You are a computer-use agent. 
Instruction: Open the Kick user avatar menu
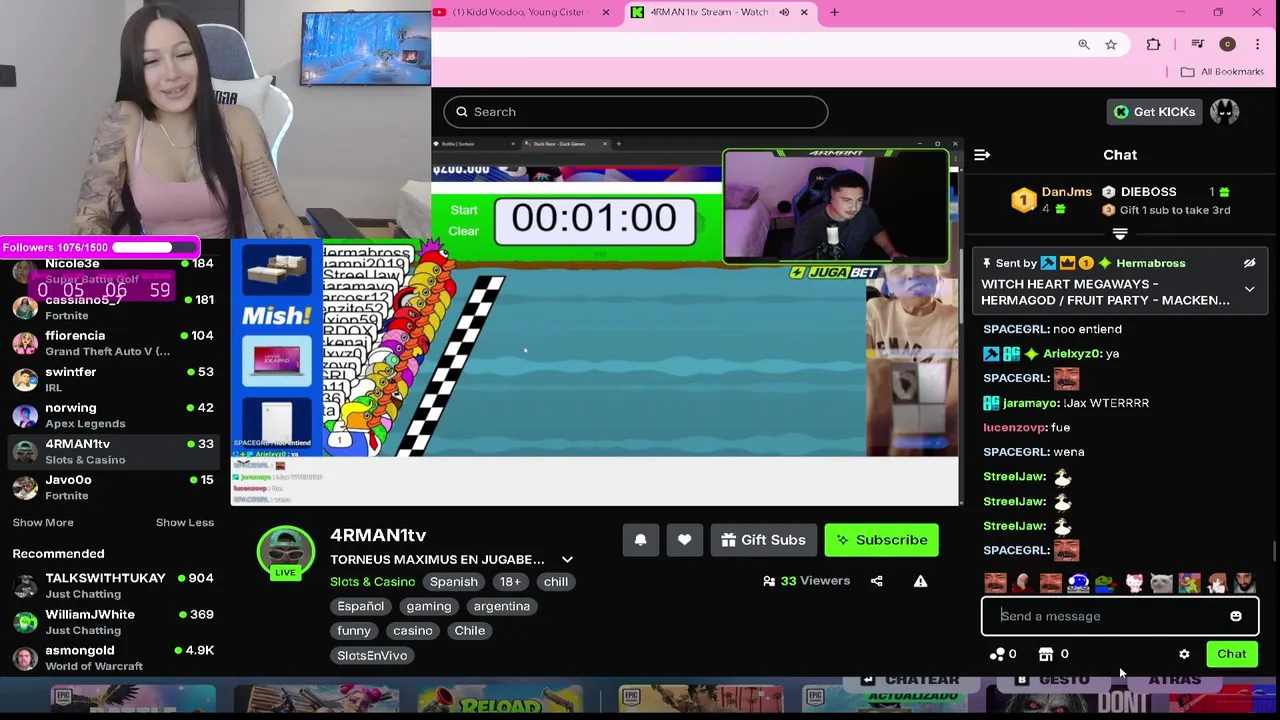[x=1224, y=112]
